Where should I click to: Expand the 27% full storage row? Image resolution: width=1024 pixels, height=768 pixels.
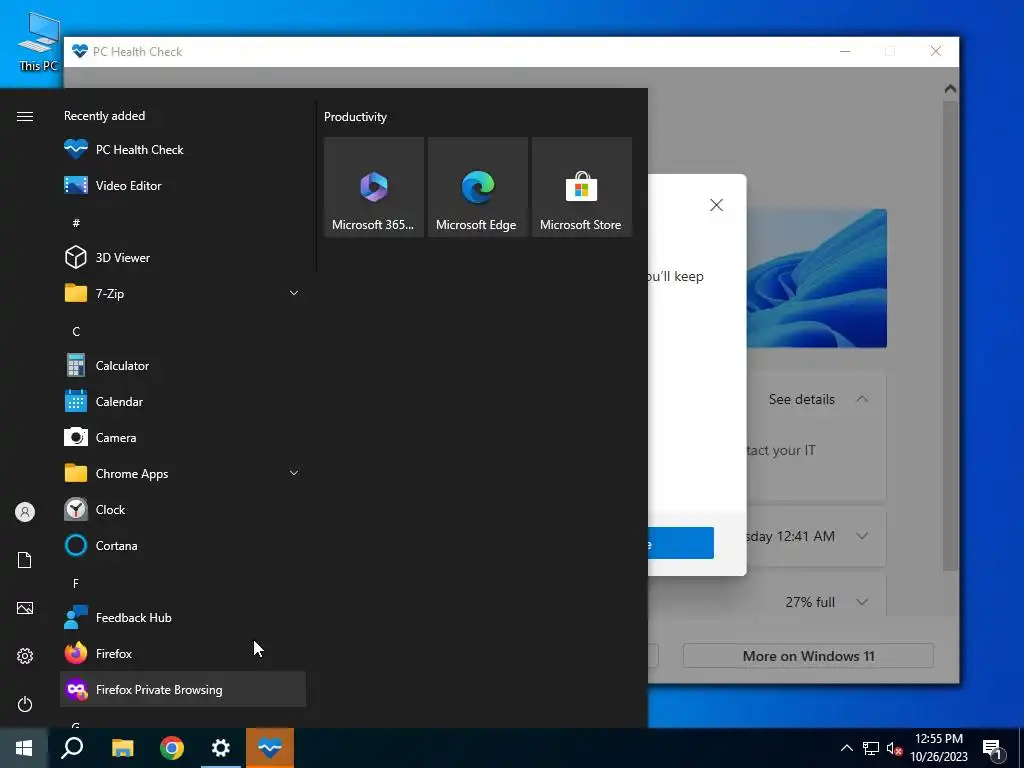coord(862,602)
